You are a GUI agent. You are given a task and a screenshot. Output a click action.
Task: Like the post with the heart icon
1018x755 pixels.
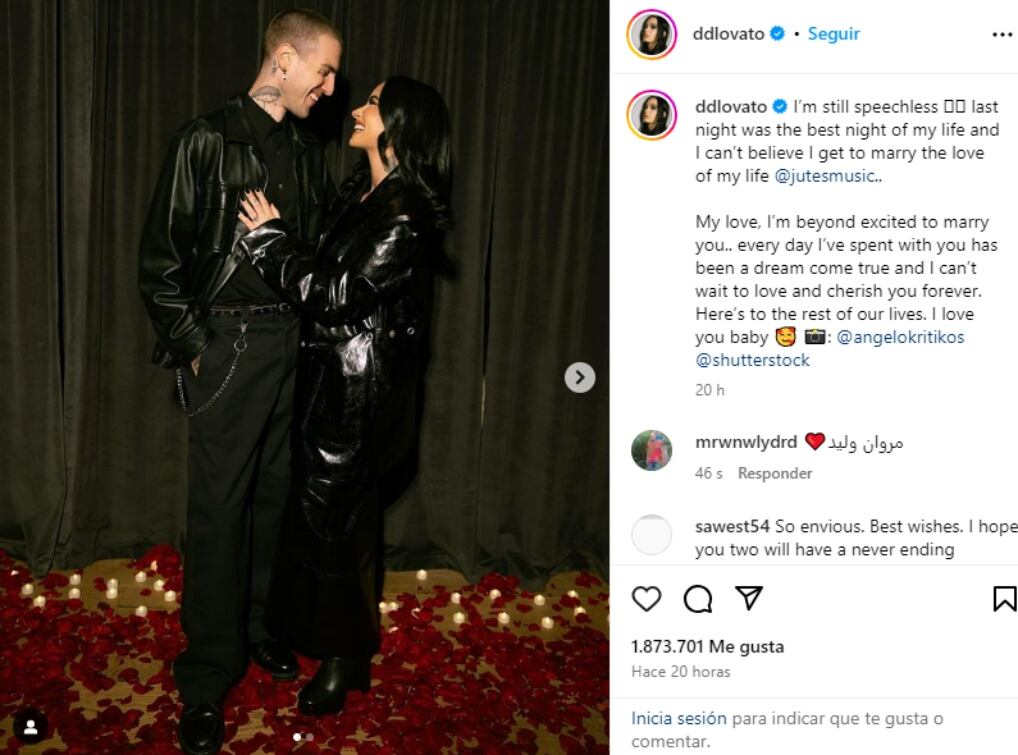(x=646, y=599)
